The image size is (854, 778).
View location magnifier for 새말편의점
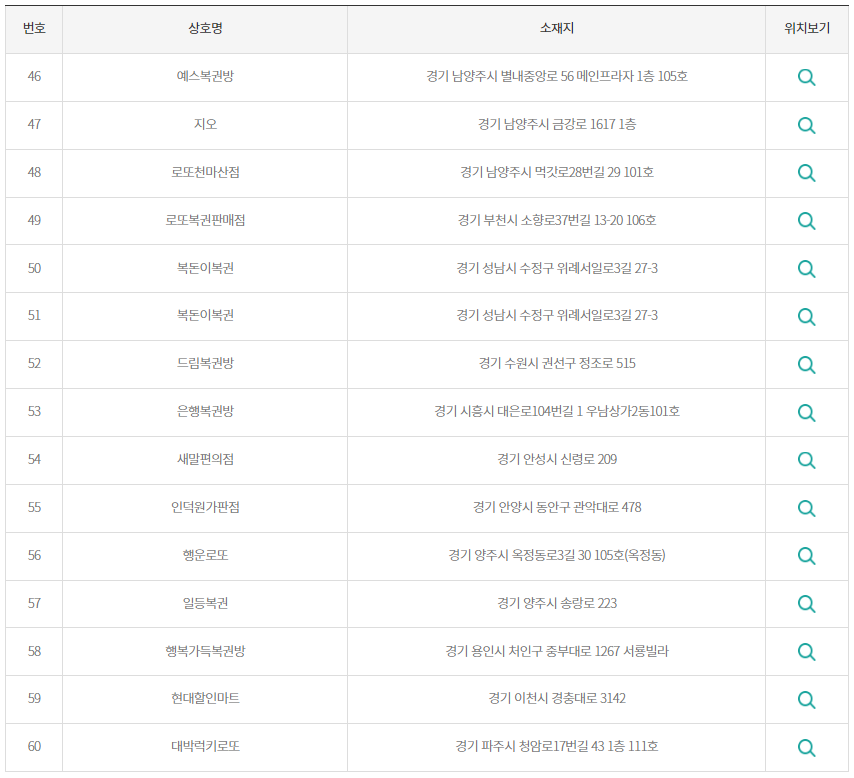point(806,460)
